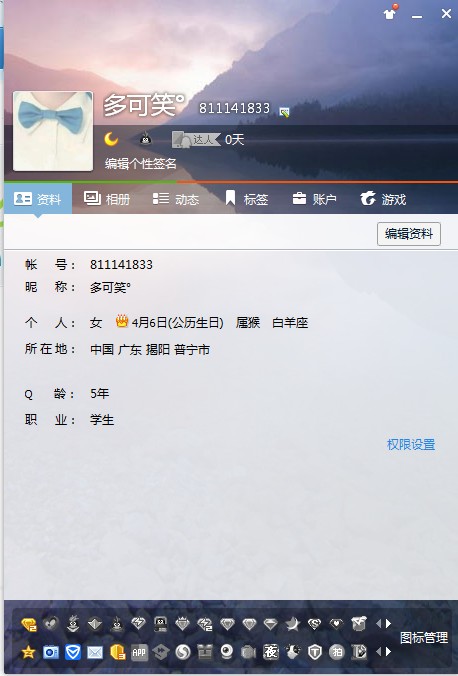Click the gold diamond VIP icon

(x=29, y=624)
